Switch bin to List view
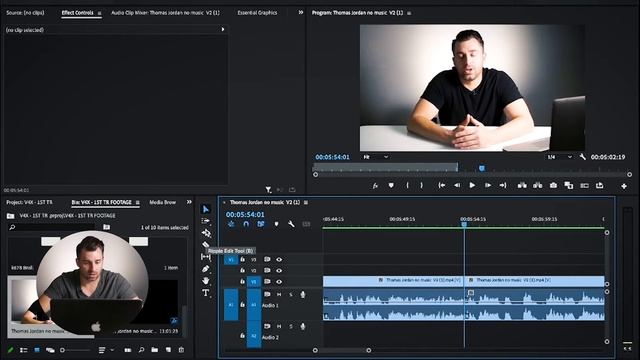Image resolution: width=640 pixels, height=360 pixels. [x=24, y=350]
